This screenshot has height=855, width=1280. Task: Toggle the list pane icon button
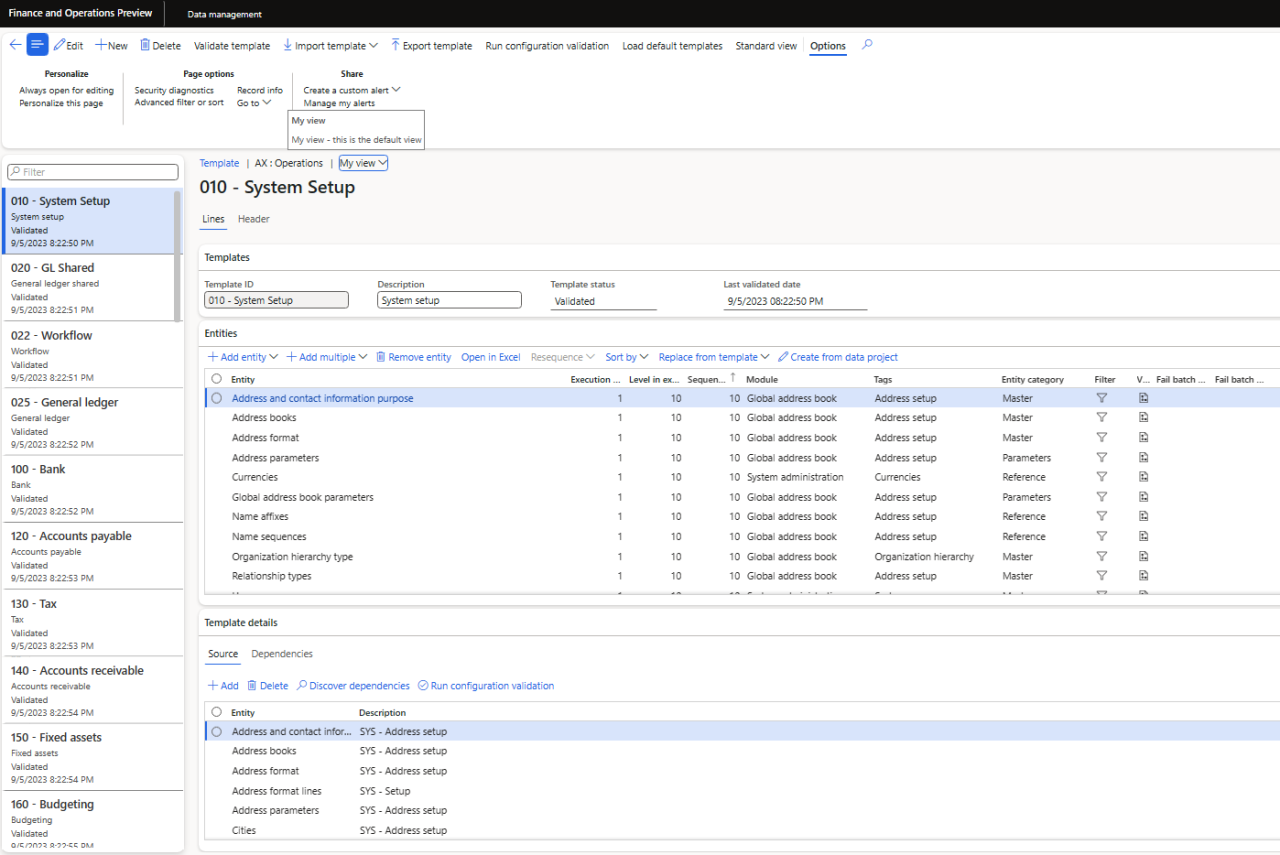click(37, 45)
